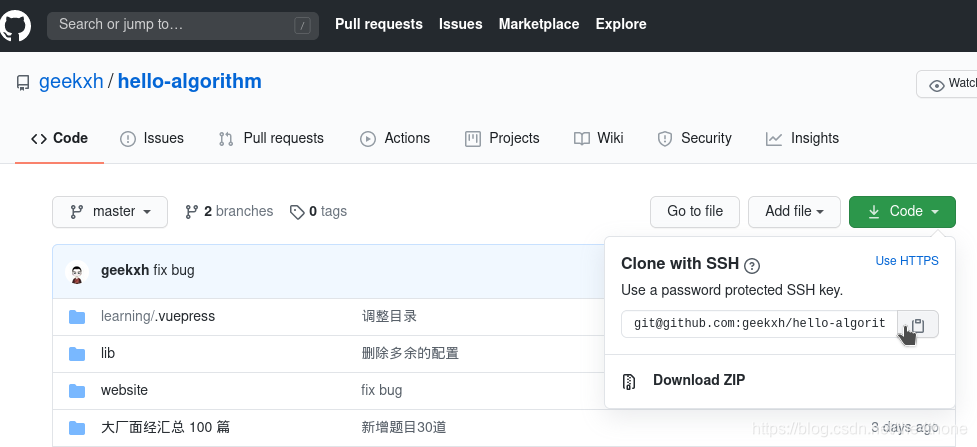The height and width of the screenshot is (447, 977).
Task: Focus the Search or jump to field
Action: coord(183,26)
